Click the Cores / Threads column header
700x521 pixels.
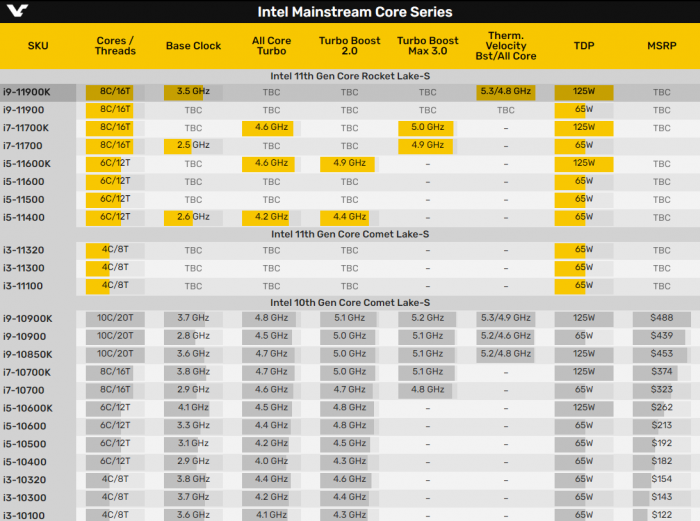pyautogui.click(x=115, y=46)
